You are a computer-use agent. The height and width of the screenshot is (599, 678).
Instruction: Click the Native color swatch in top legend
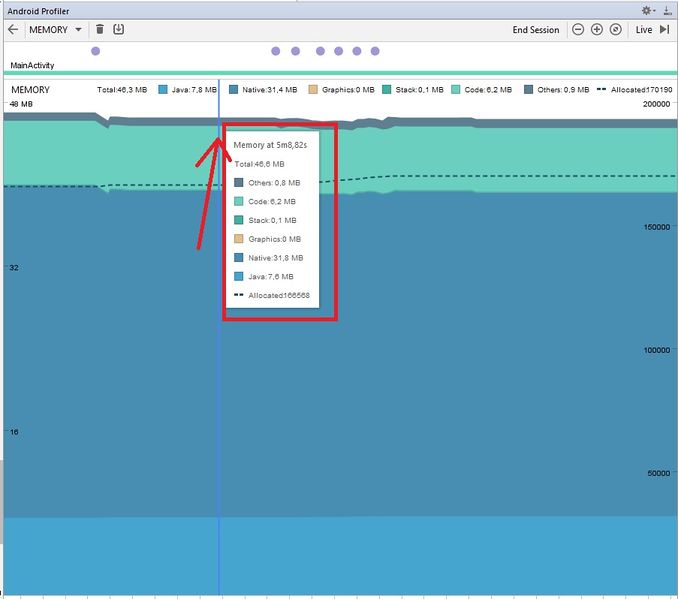click(233, 90)
